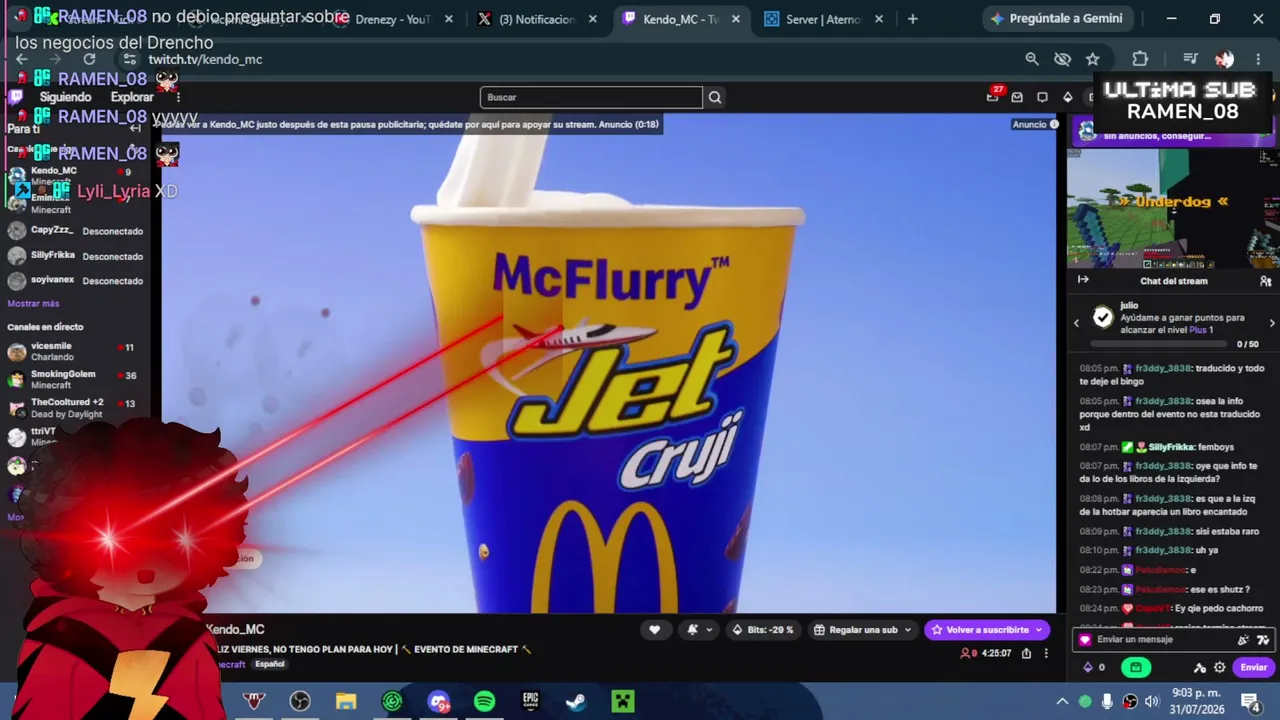
Task: Toggle the notification bell for Kendo_MC
Action: (692, 630)
